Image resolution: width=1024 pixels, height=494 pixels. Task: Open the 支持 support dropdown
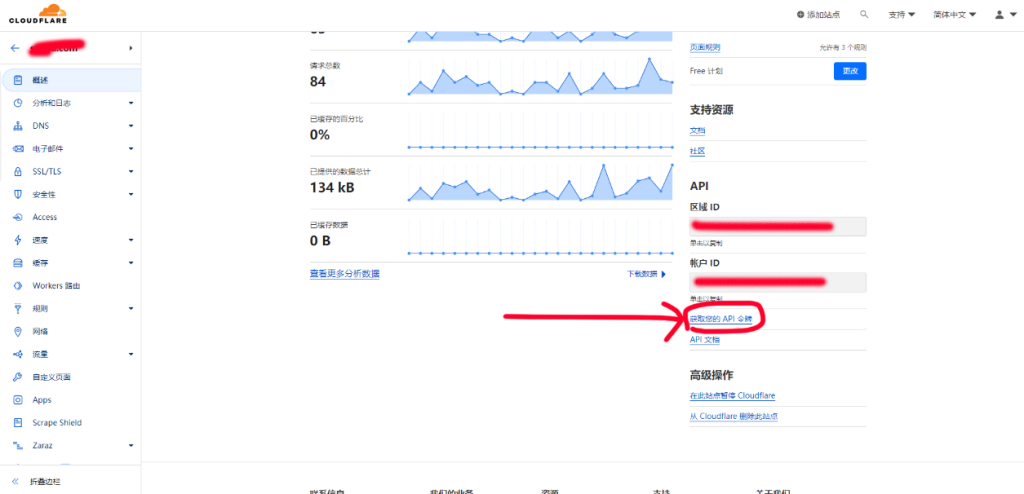(901, 14)
